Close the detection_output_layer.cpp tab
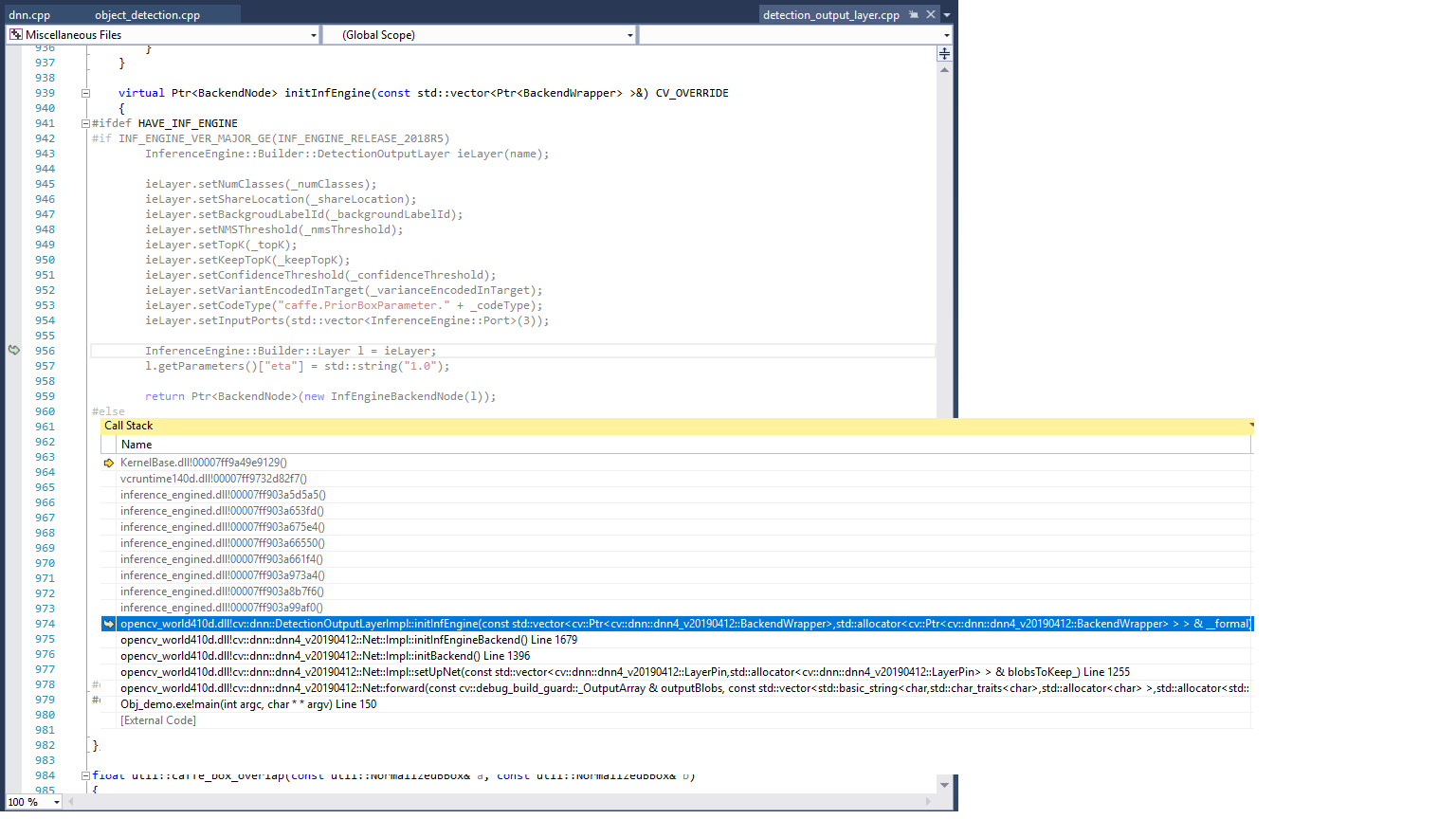This screenshot has height=819, width=1456. pyautogui.click(x=931, y=15)
